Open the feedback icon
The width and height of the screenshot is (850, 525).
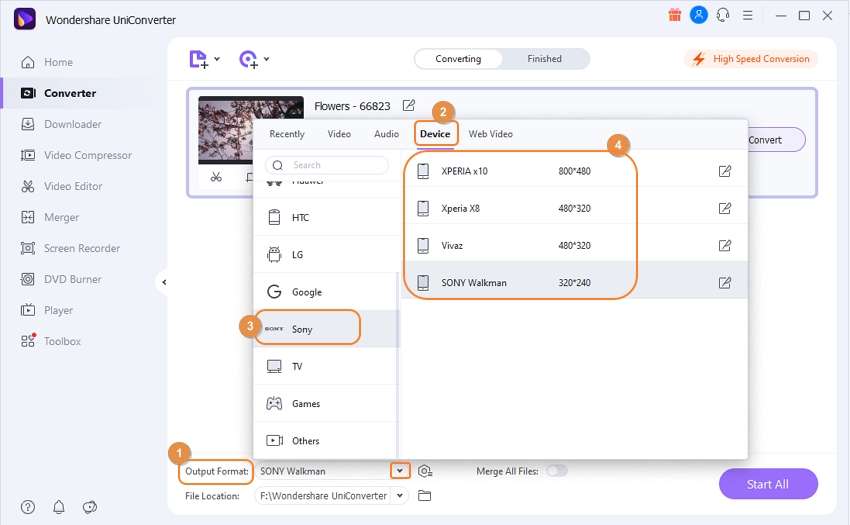tap(89, 507)
